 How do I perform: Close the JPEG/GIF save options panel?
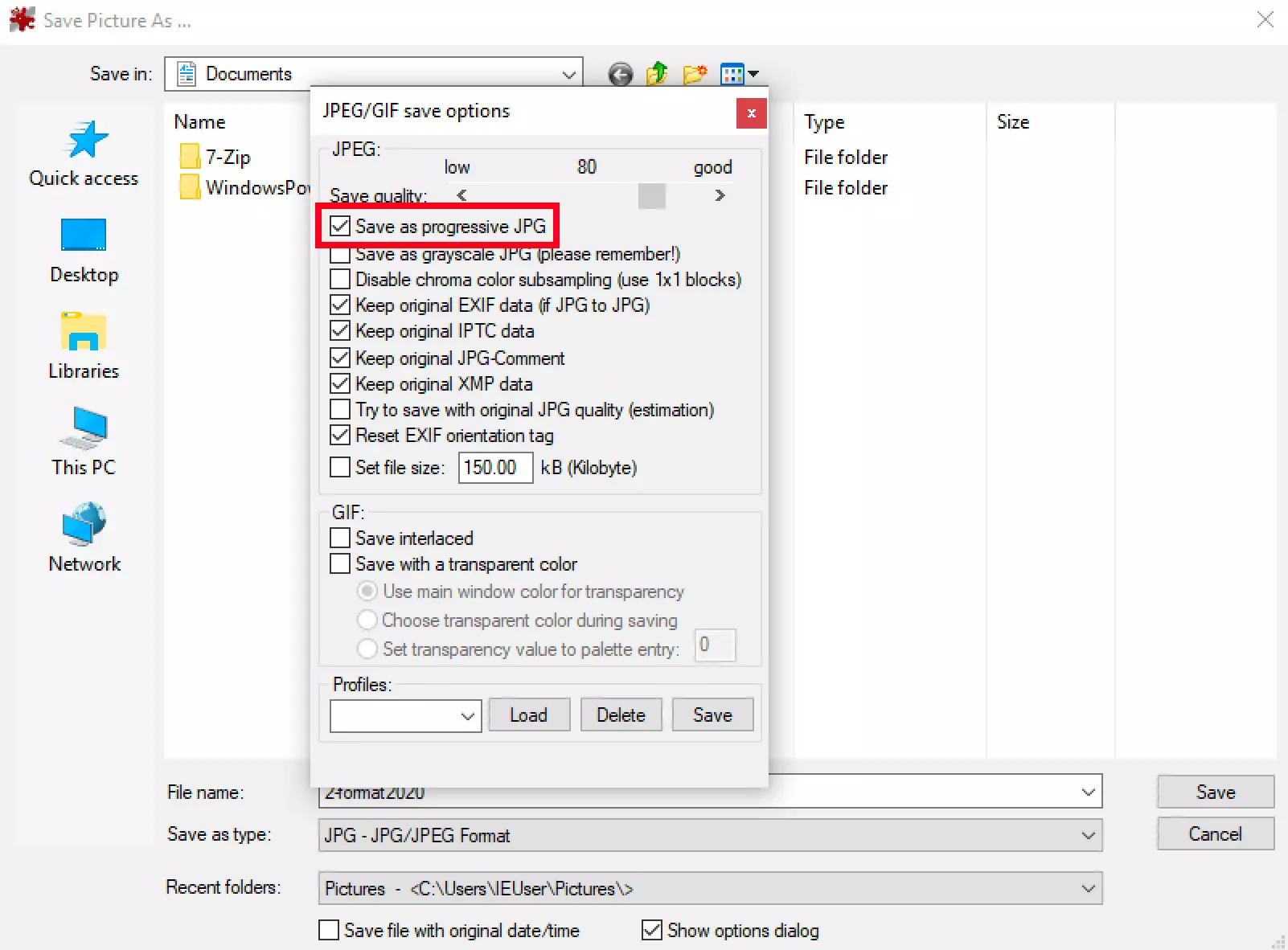[x=751, y=113]
